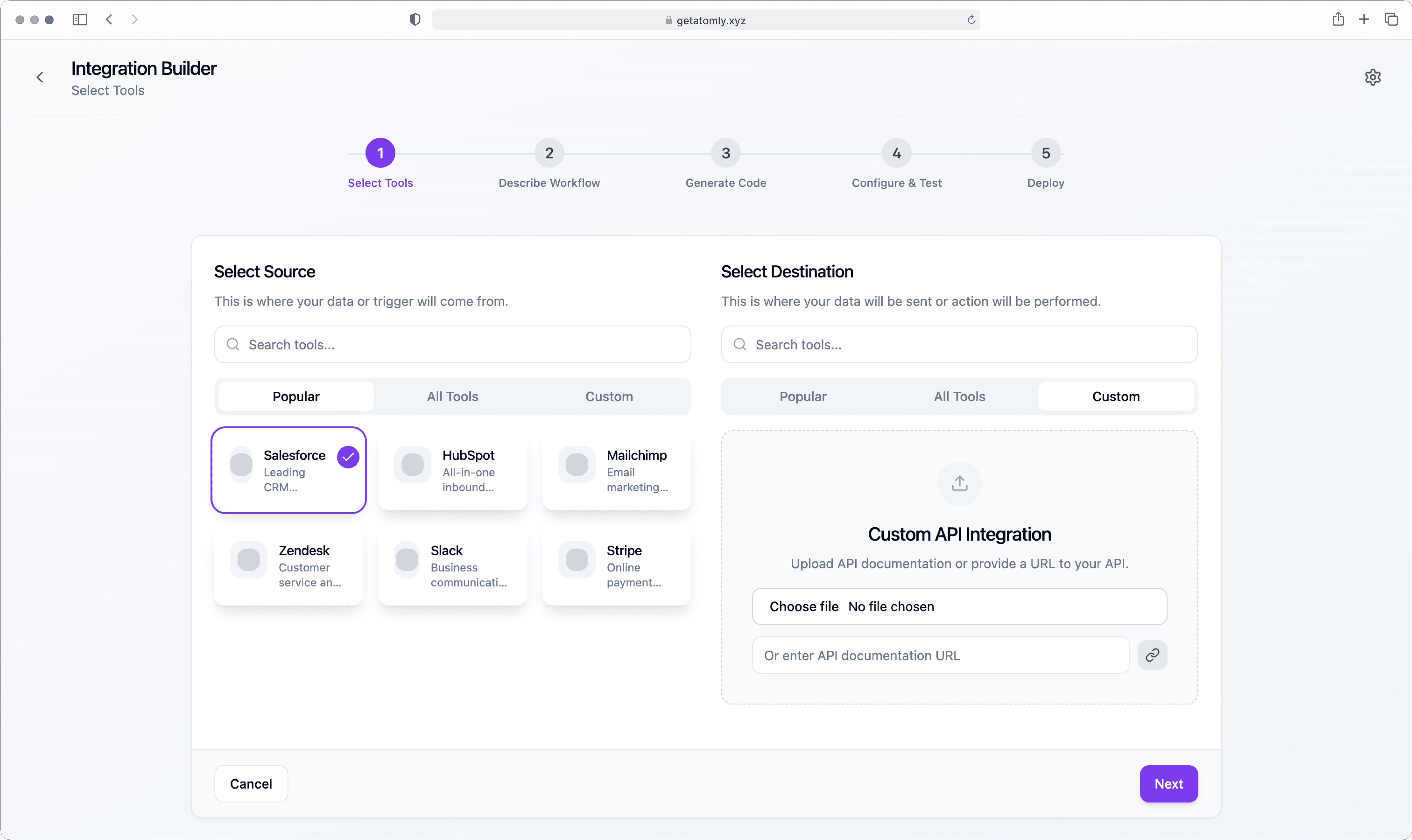Switch destination to Custom tab
This screenshot has width=1412, height=840.
pos(1116,396)
